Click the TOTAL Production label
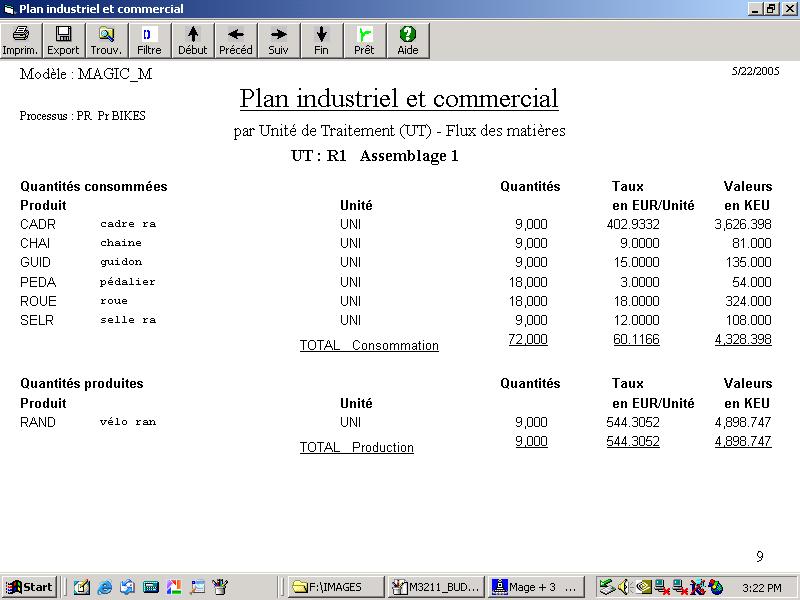The image size is (800, 600). (357, 447)
